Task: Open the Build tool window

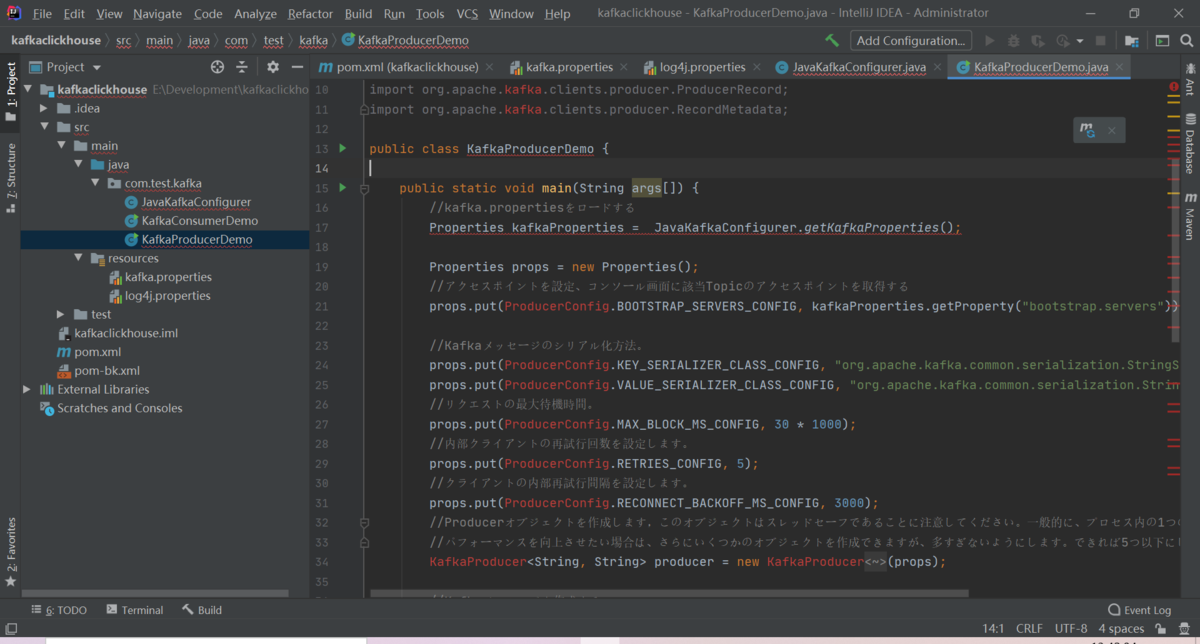Action: (x=202, y=610)
